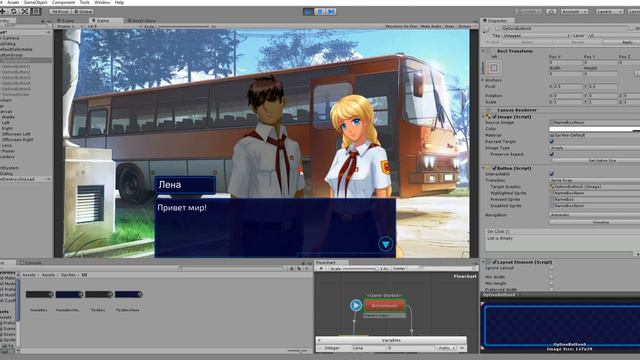Adjust the Game view Scale slider
Image resolution: width=640 pixels, height=360 pixels.
coord(183,27)
